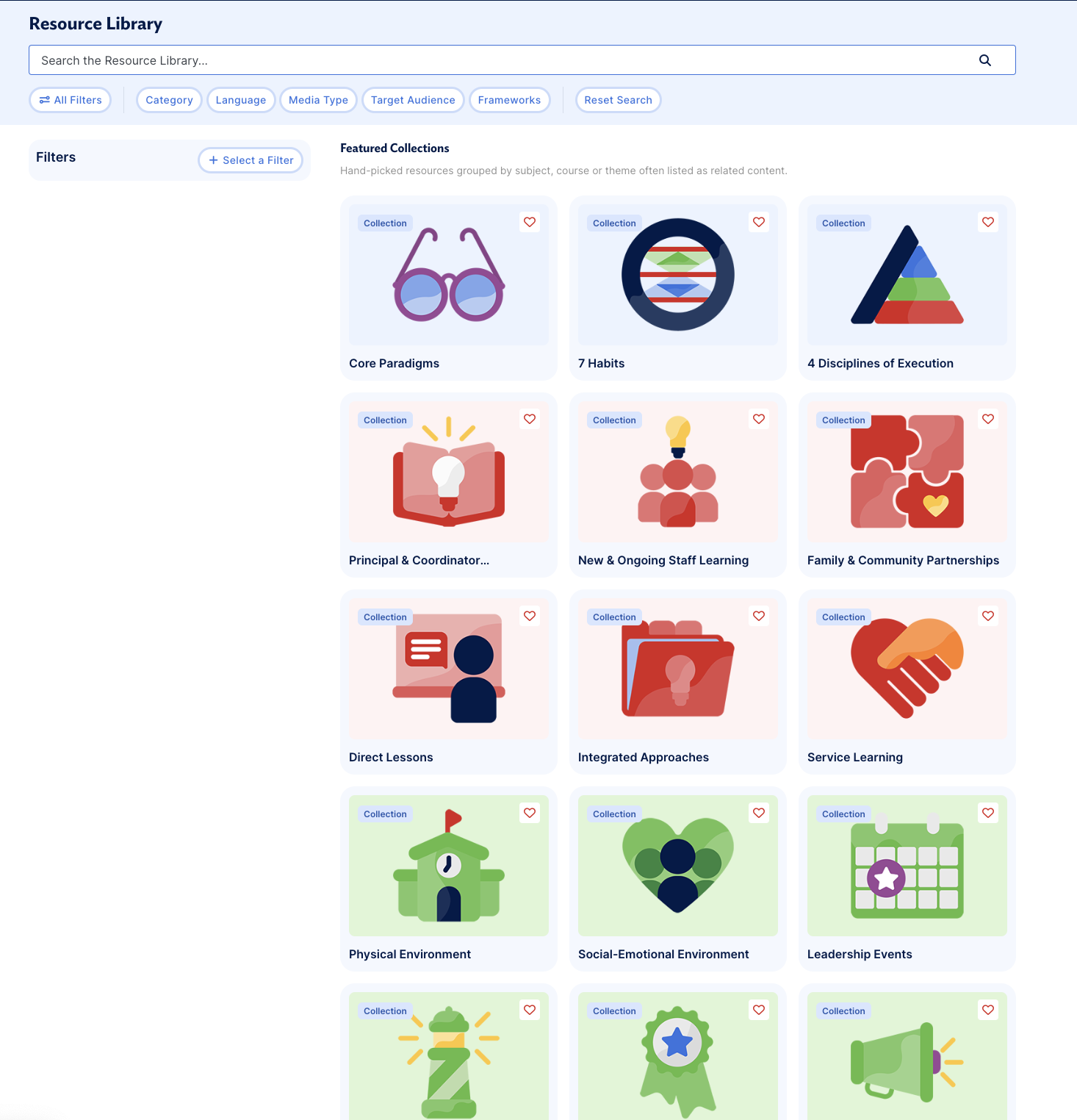This screenshot has width=1077, height=1120.
Task: Click the Select a Filter button
Action: click(x=251, y=160)
